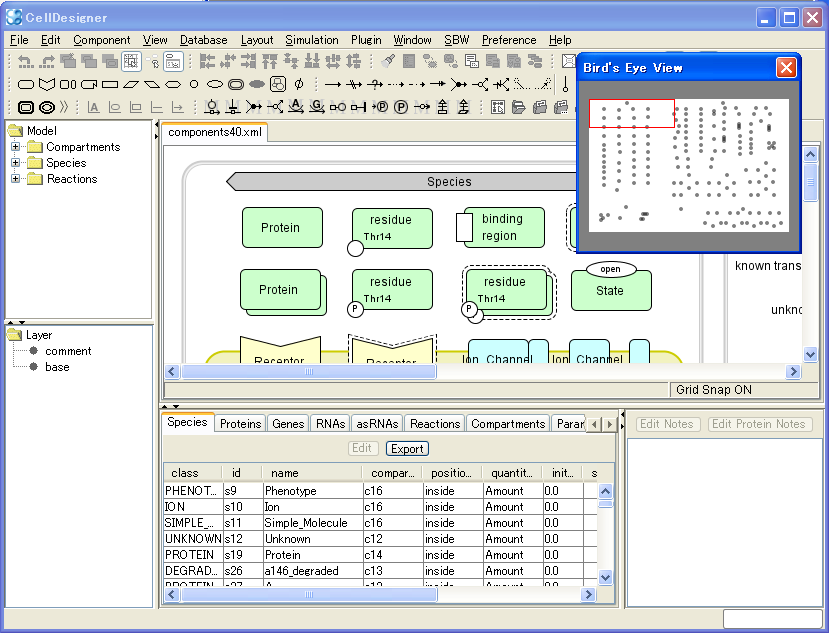Viewport: 829px width, 633px height.
Task: Select the Receptor shape tool
Action: pos(47,84)
